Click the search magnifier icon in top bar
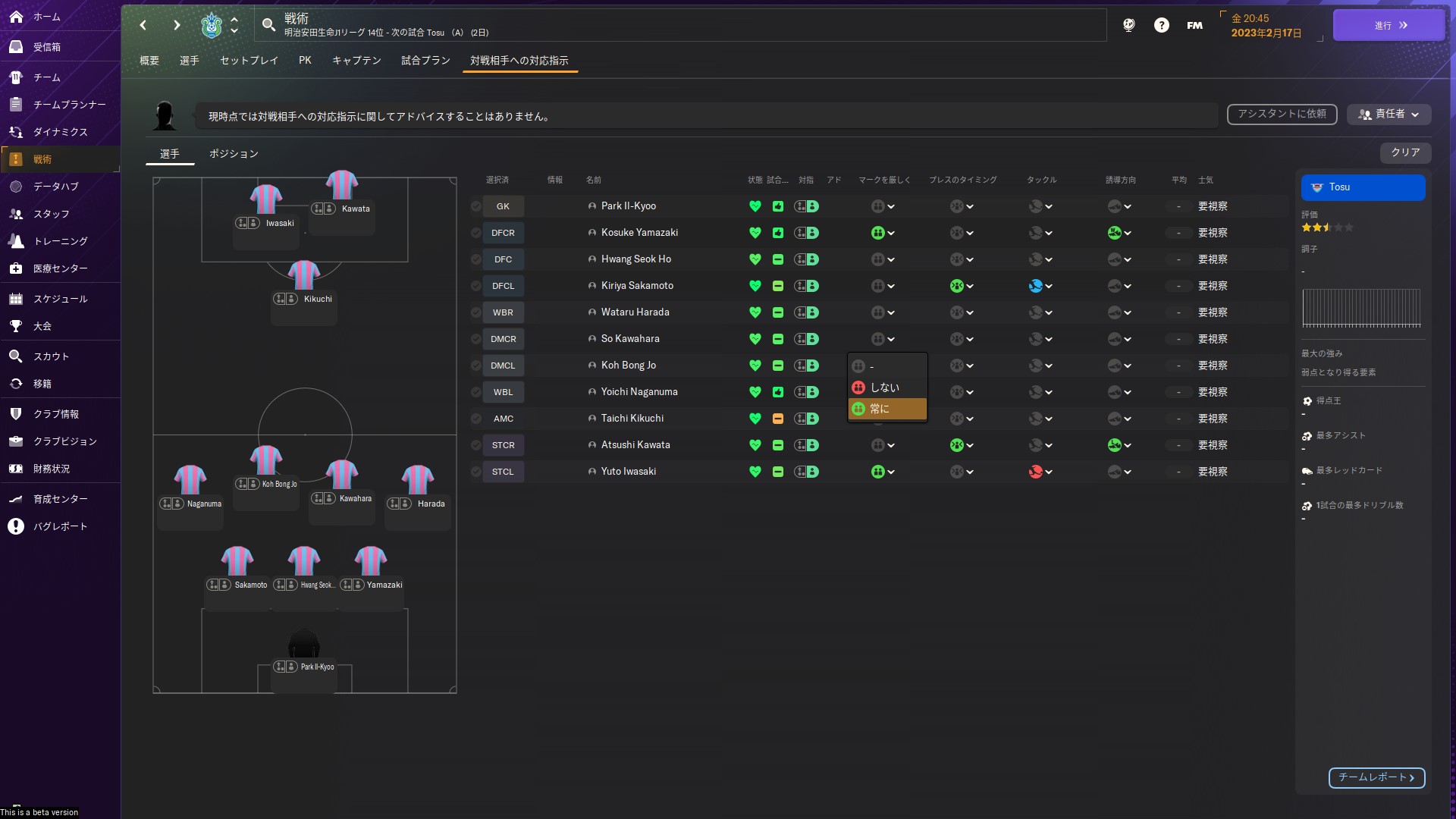The image size is (1456, 819). [x=268, y=25]
